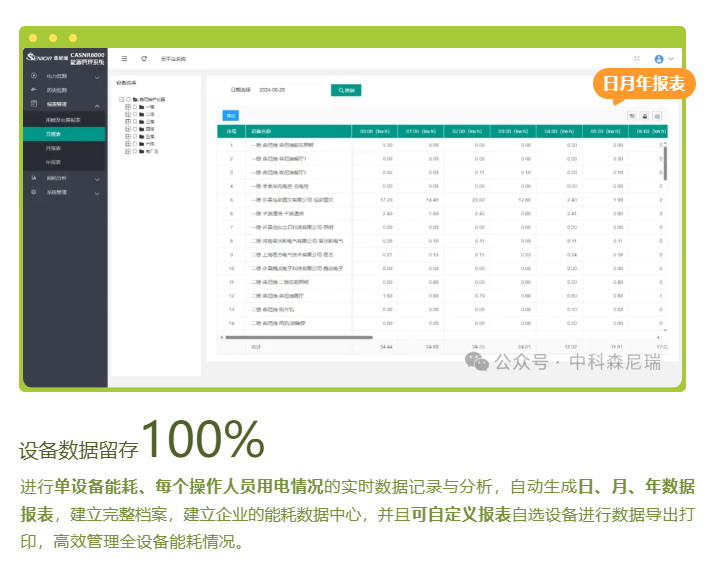Click the open-folder icon of the root park node
The image size is (713, 577).
[x=136, y=100]
